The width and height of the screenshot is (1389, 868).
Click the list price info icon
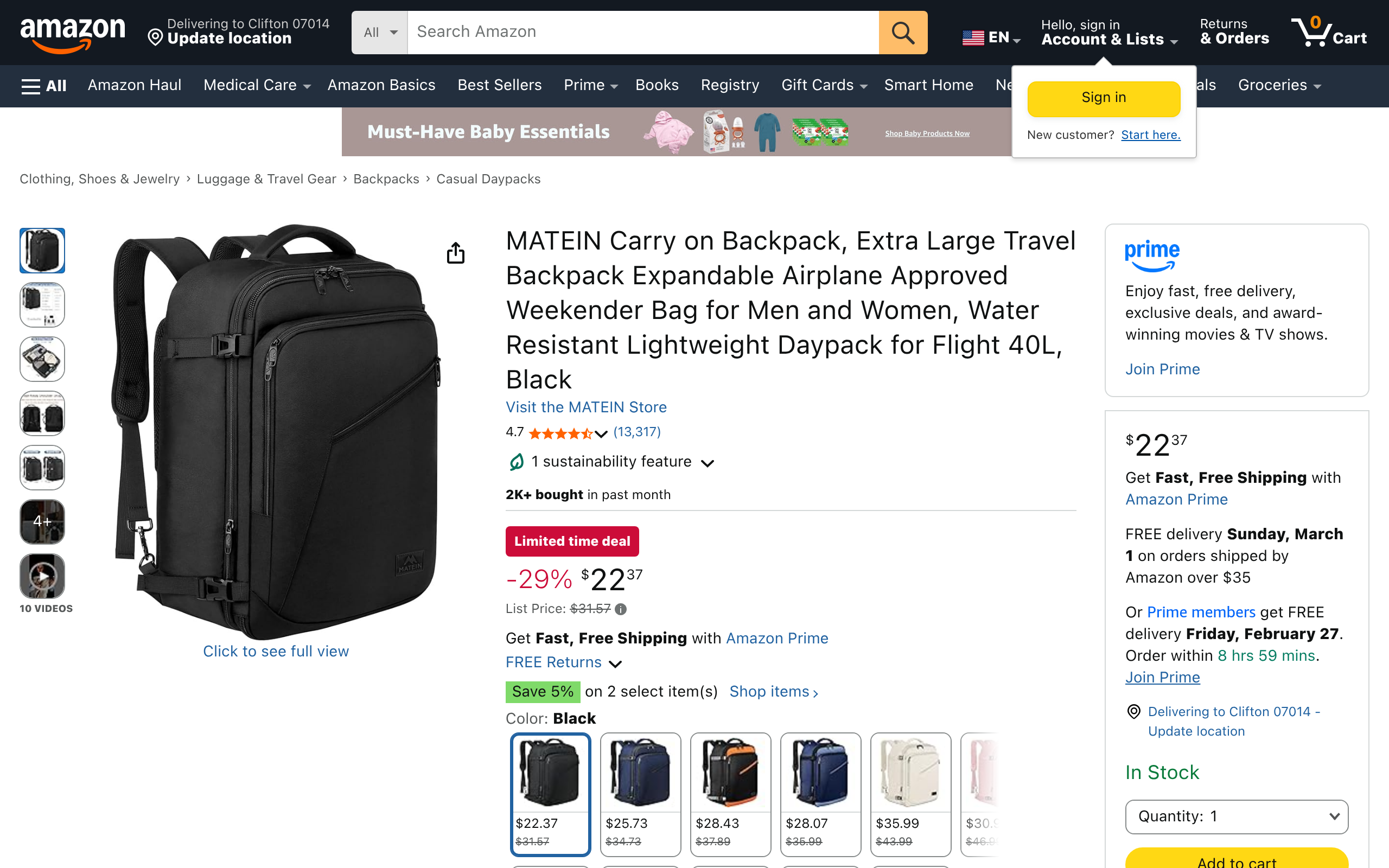point(621,609)
